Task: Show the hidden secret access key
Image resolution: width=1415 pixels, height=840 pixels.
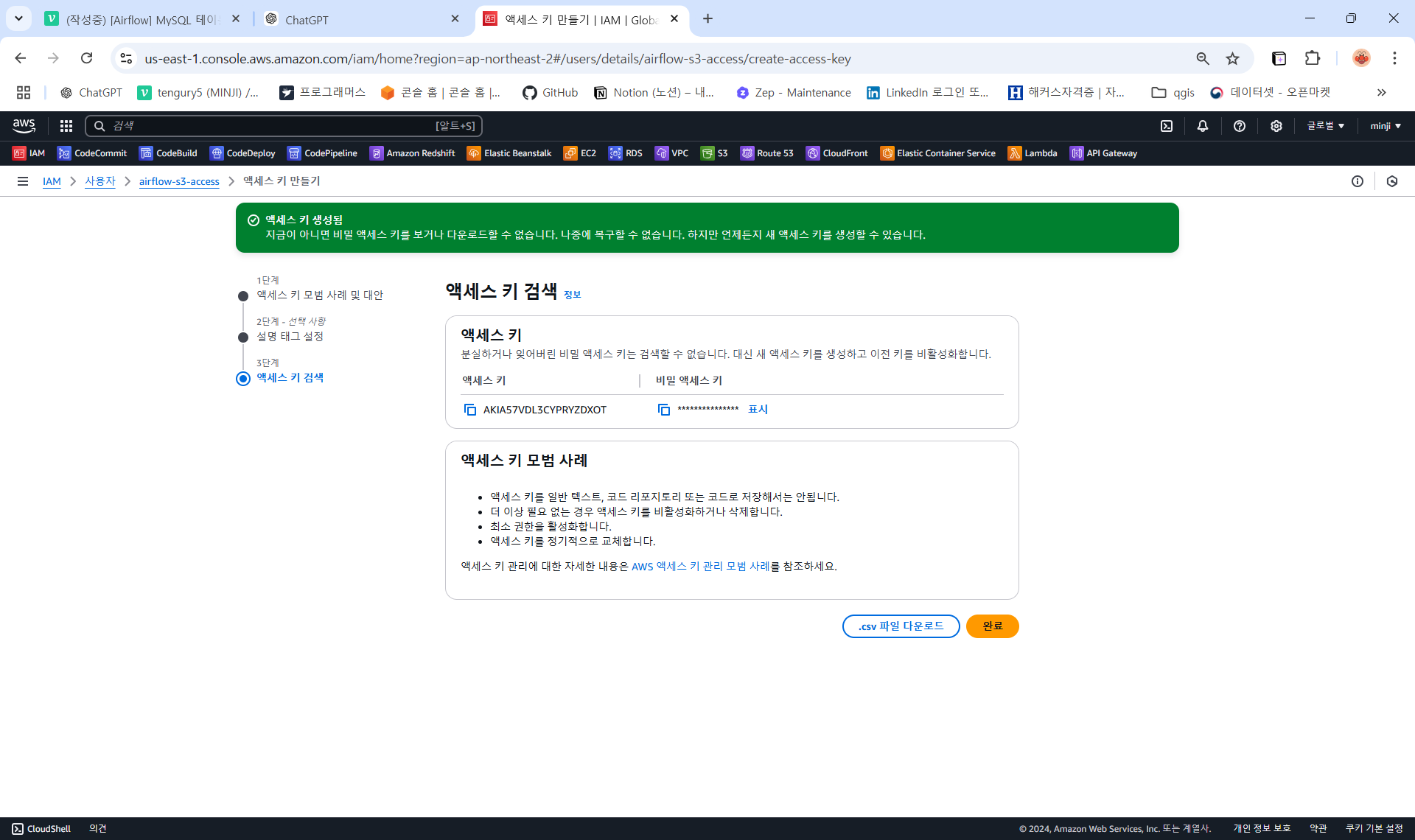Action: [x=758, y=410]
